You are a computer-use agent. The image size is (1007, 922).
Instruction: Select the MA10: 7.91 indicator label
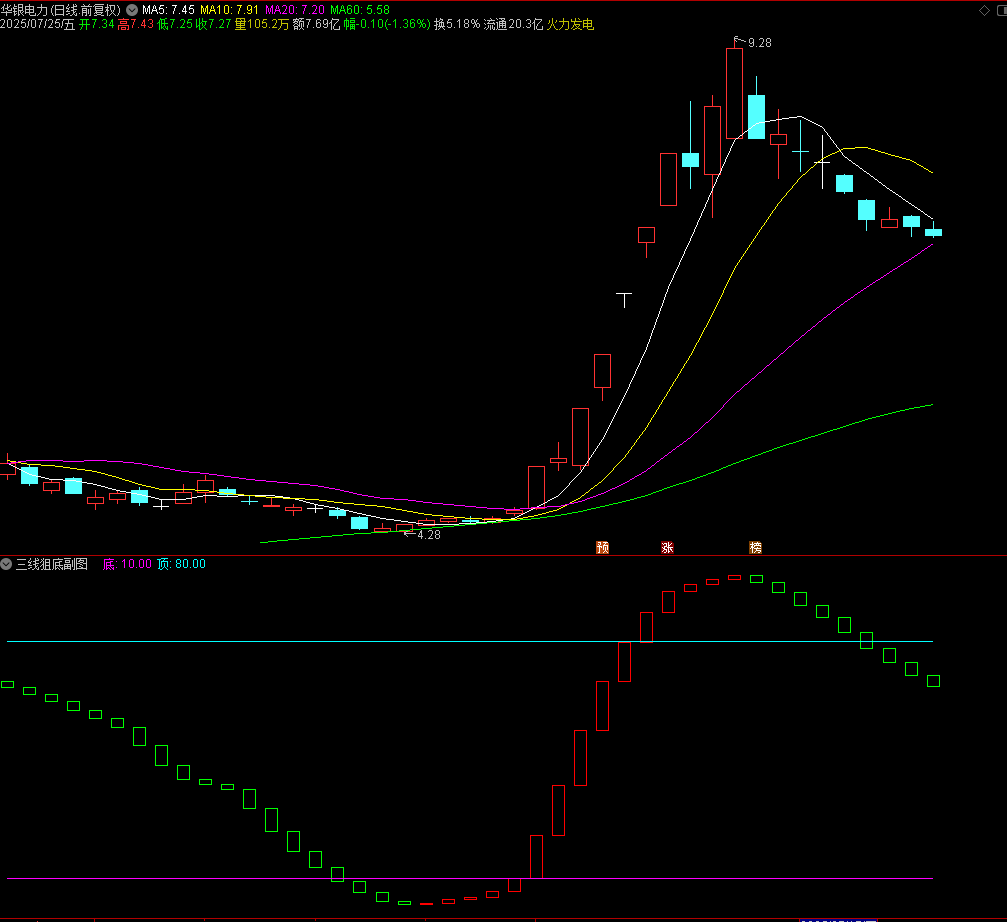pyautogui.click(x=229, y=10)
